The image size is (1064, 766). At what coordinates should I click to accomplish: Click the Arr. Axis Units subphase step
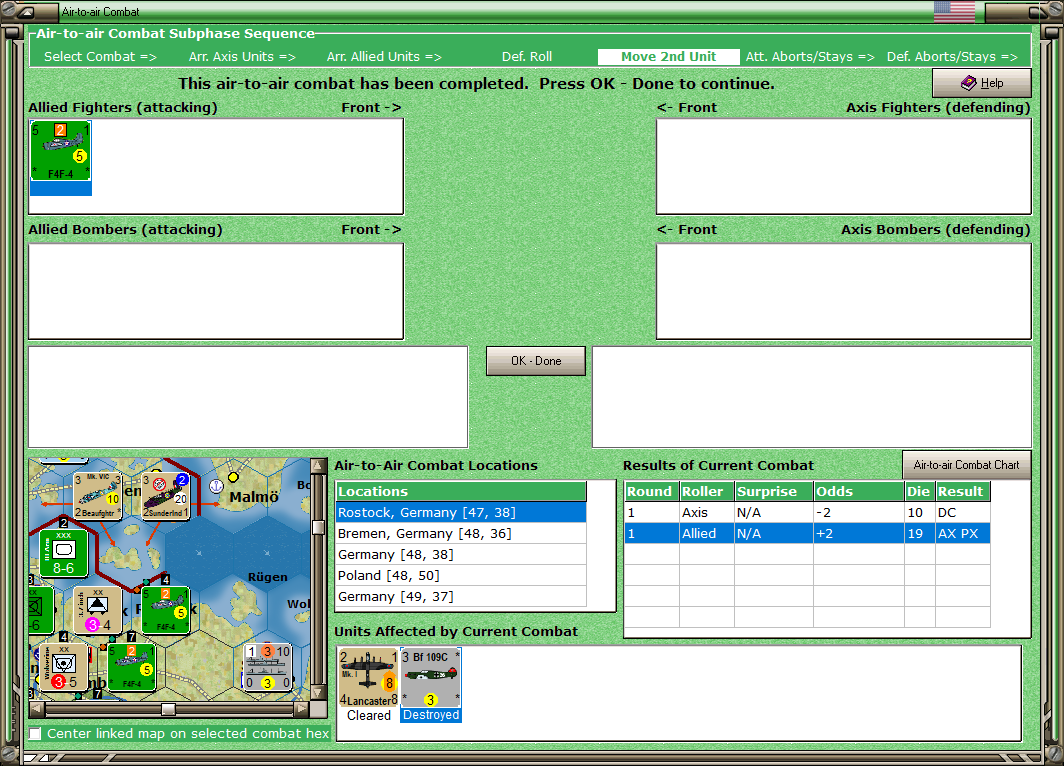click(242, 57)
